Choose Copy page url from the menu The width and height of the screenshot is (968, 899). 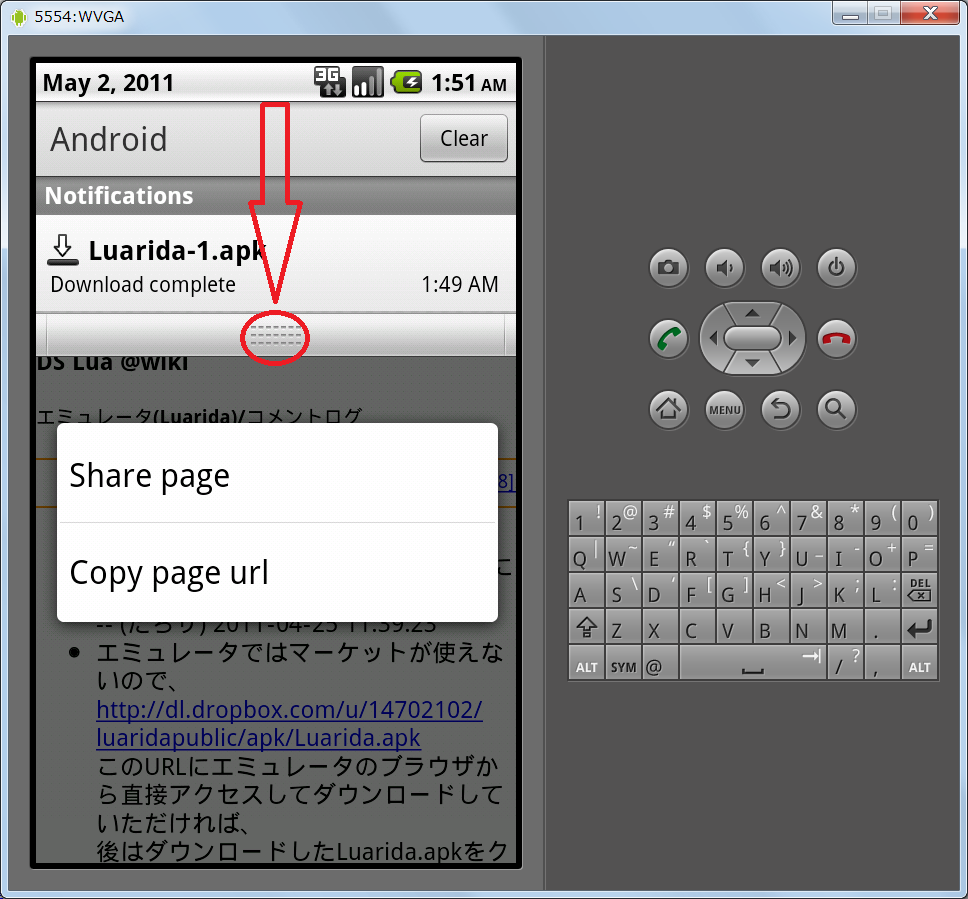point(277,572)
